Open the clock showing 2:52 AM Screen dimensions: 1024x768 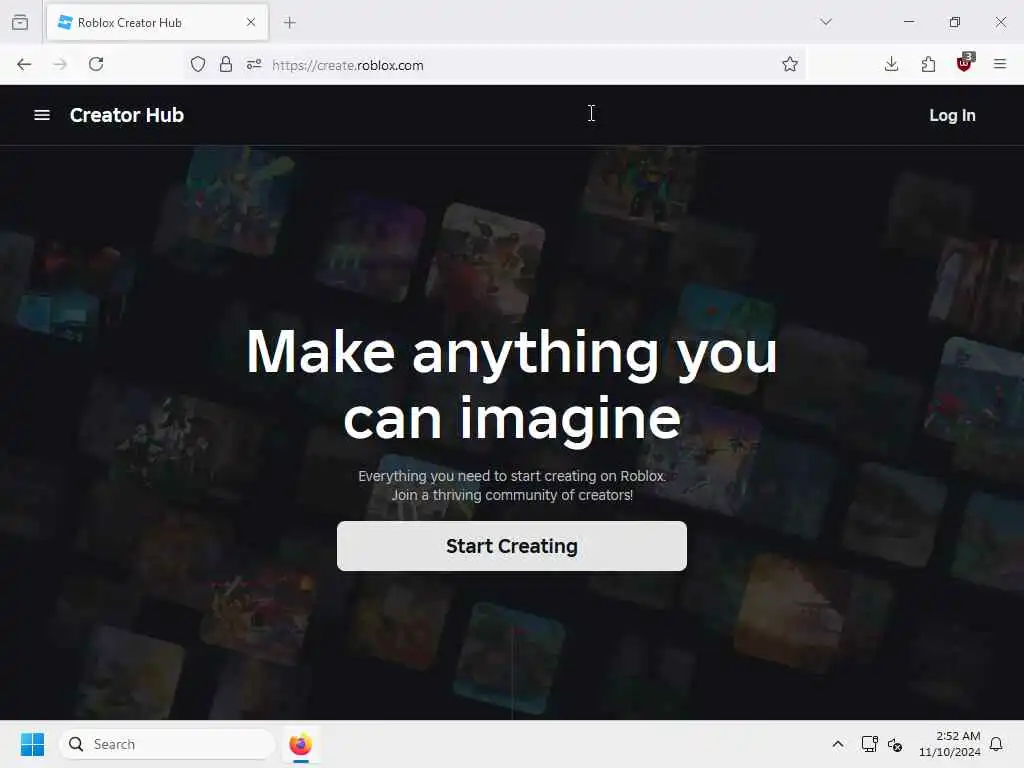[x=950, y=744]
